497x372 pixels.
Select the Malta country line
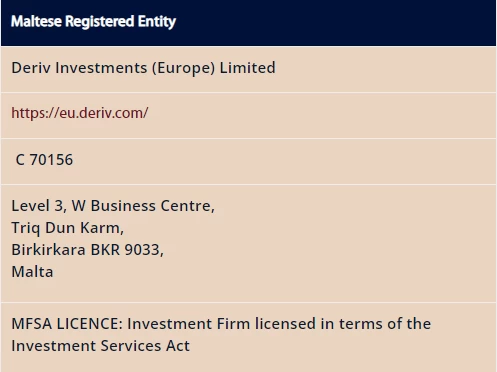coord(32,272)
